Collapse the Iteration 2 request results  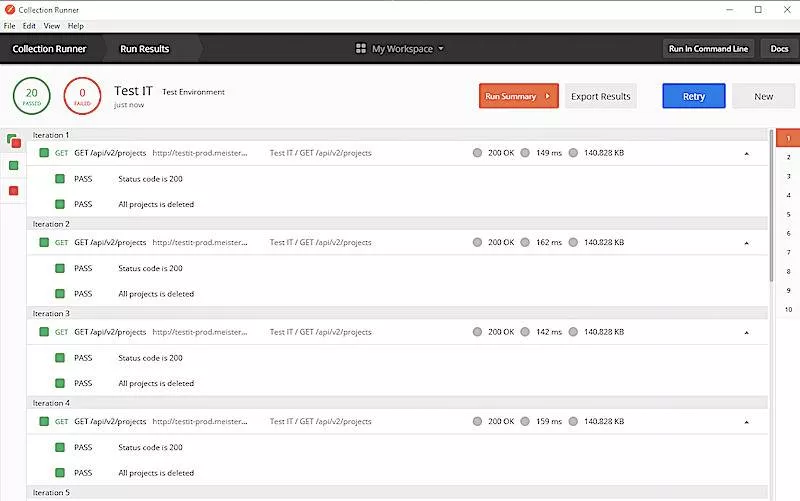pyautogui.click(x=746, y=243)
